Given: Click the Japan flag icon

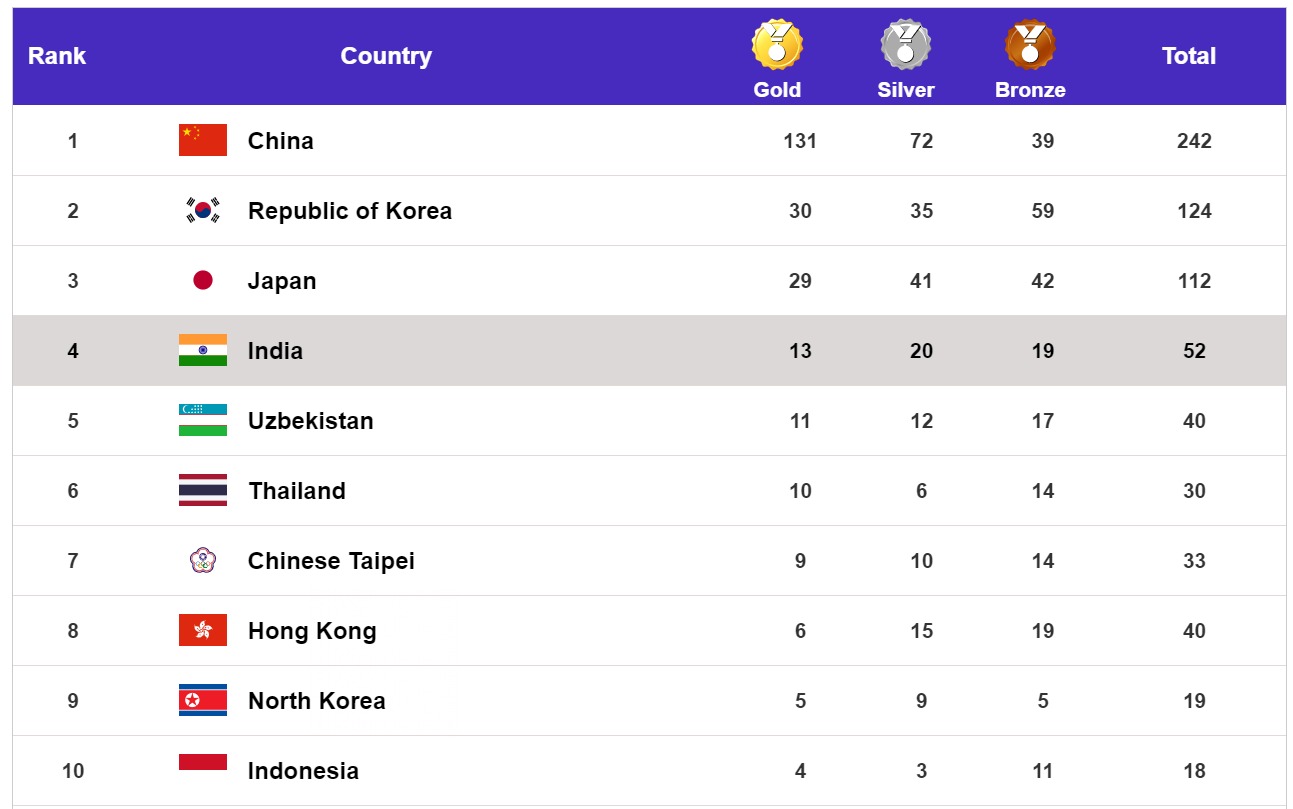Looking at the screenshot, I should [203, 280].
